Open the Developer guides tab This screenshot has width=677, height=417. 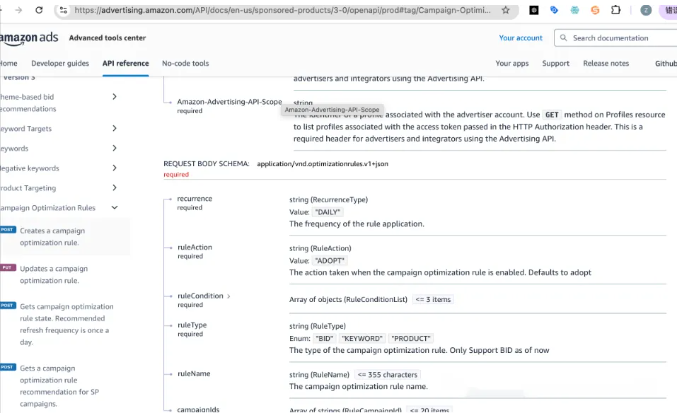(x=60, y=63)
